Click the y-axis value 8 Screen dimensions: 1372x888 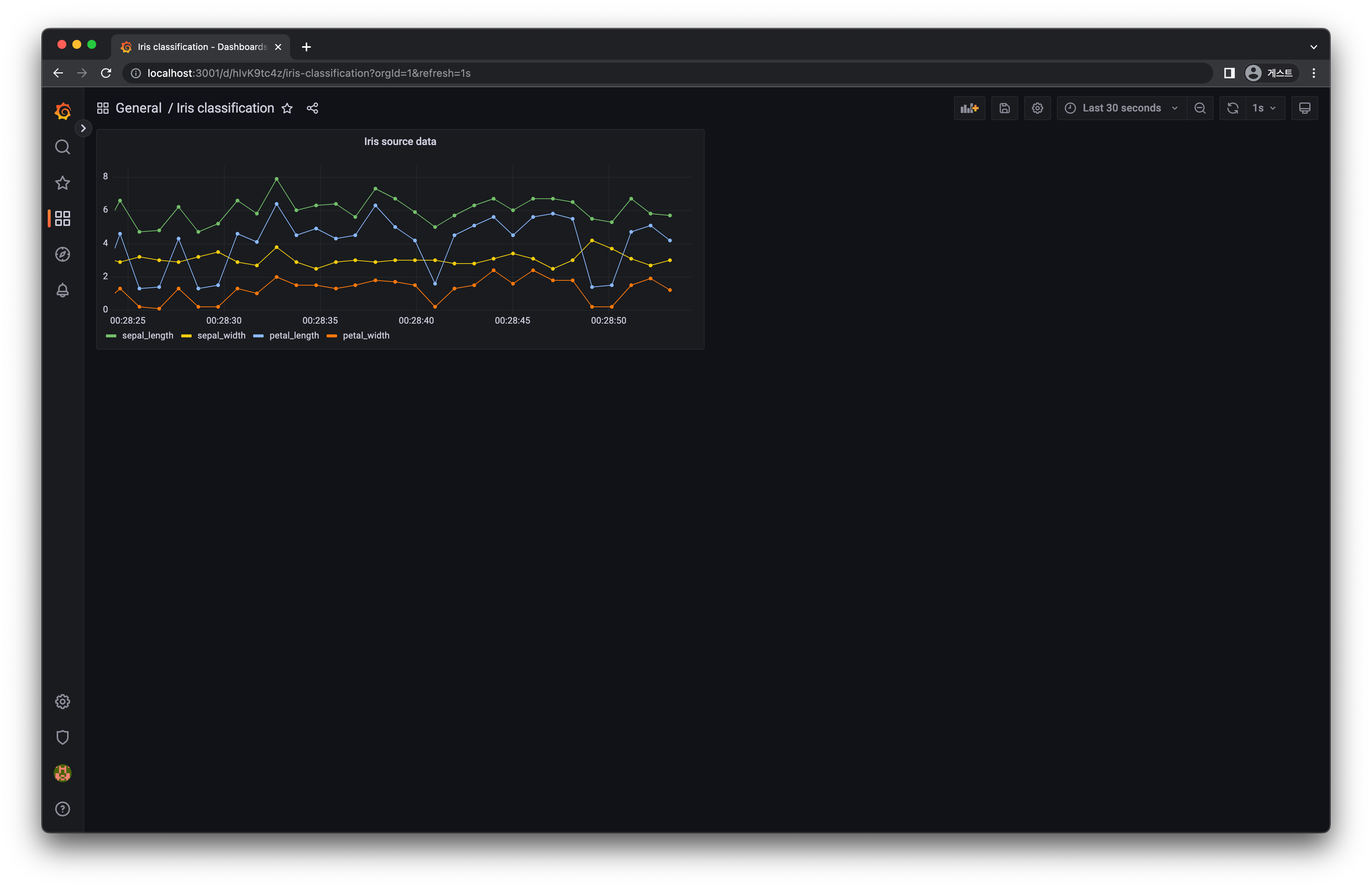pos(106,176)
